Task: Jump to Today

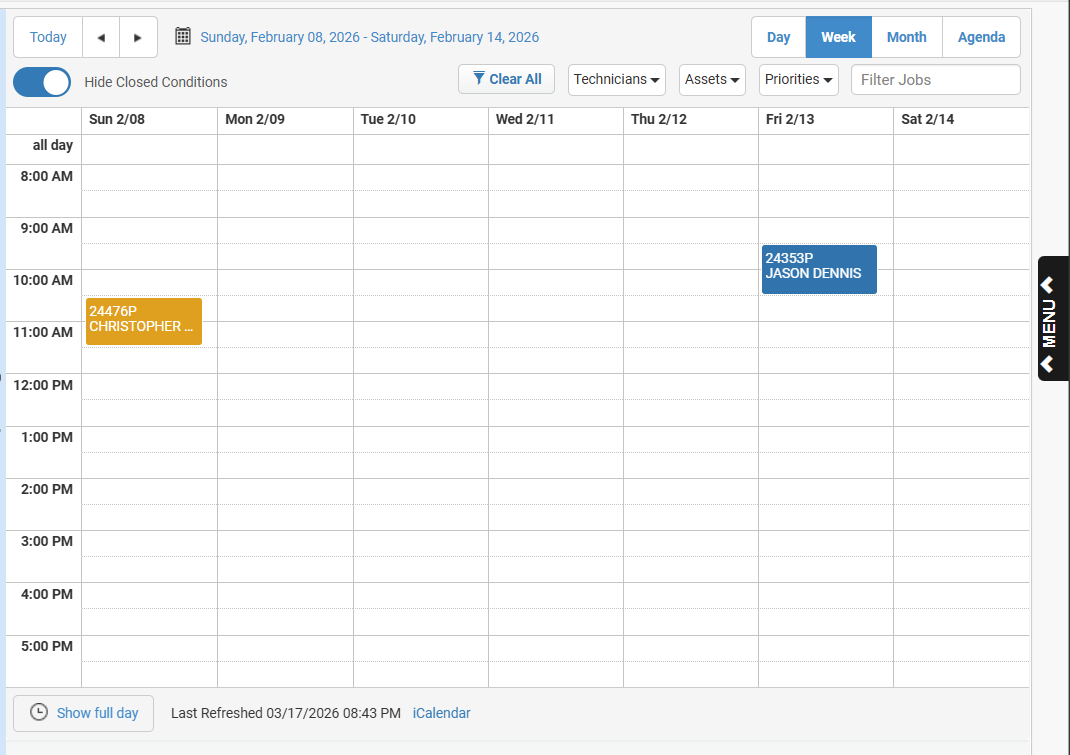Action: 48,37
